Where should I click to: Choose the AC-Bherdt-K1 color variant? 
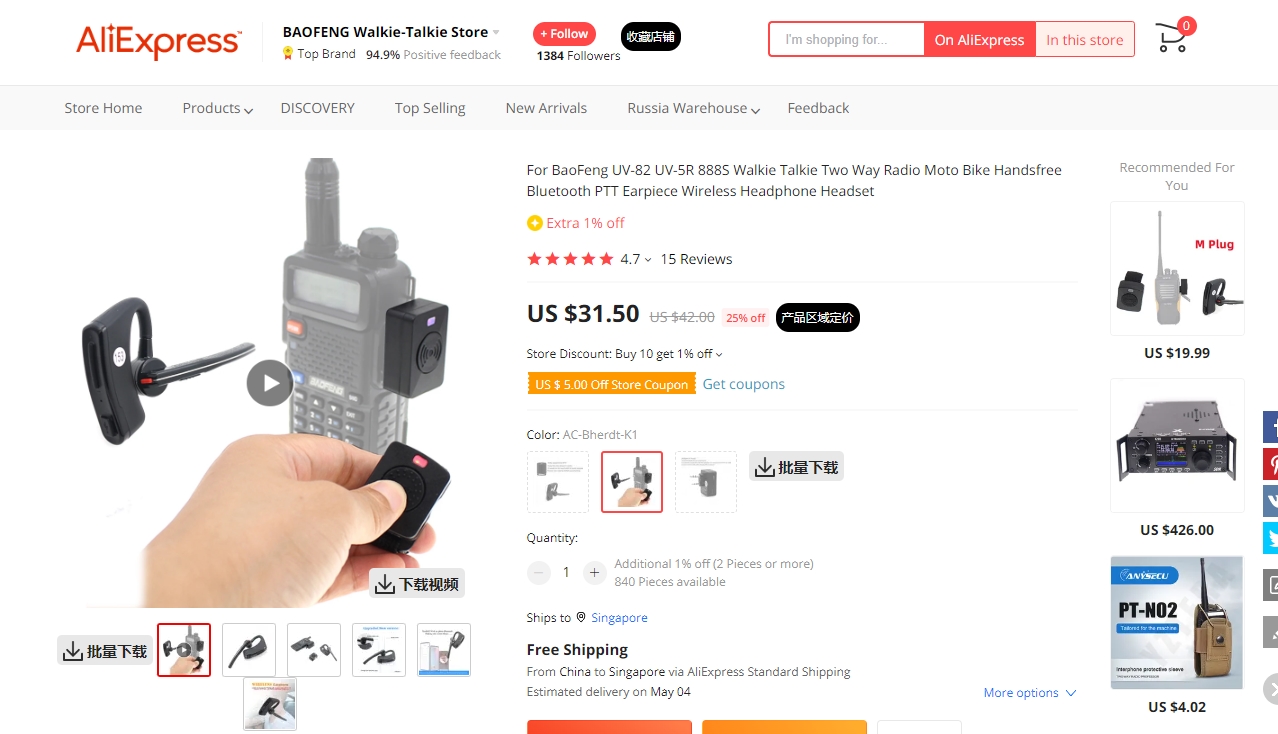point(632,482)
